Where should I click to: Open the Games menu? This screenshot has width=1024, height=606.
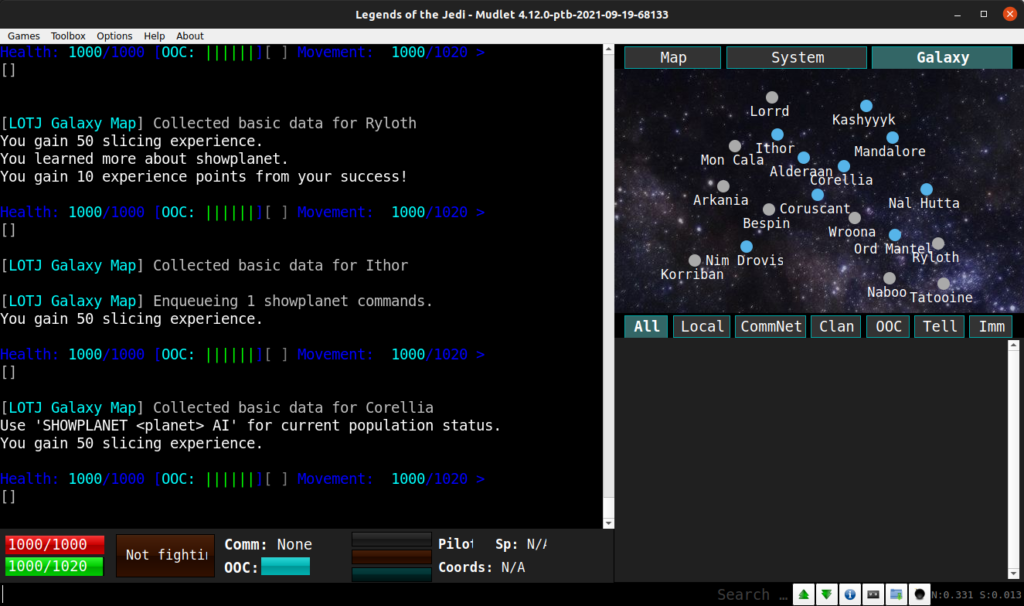[24, 36]
